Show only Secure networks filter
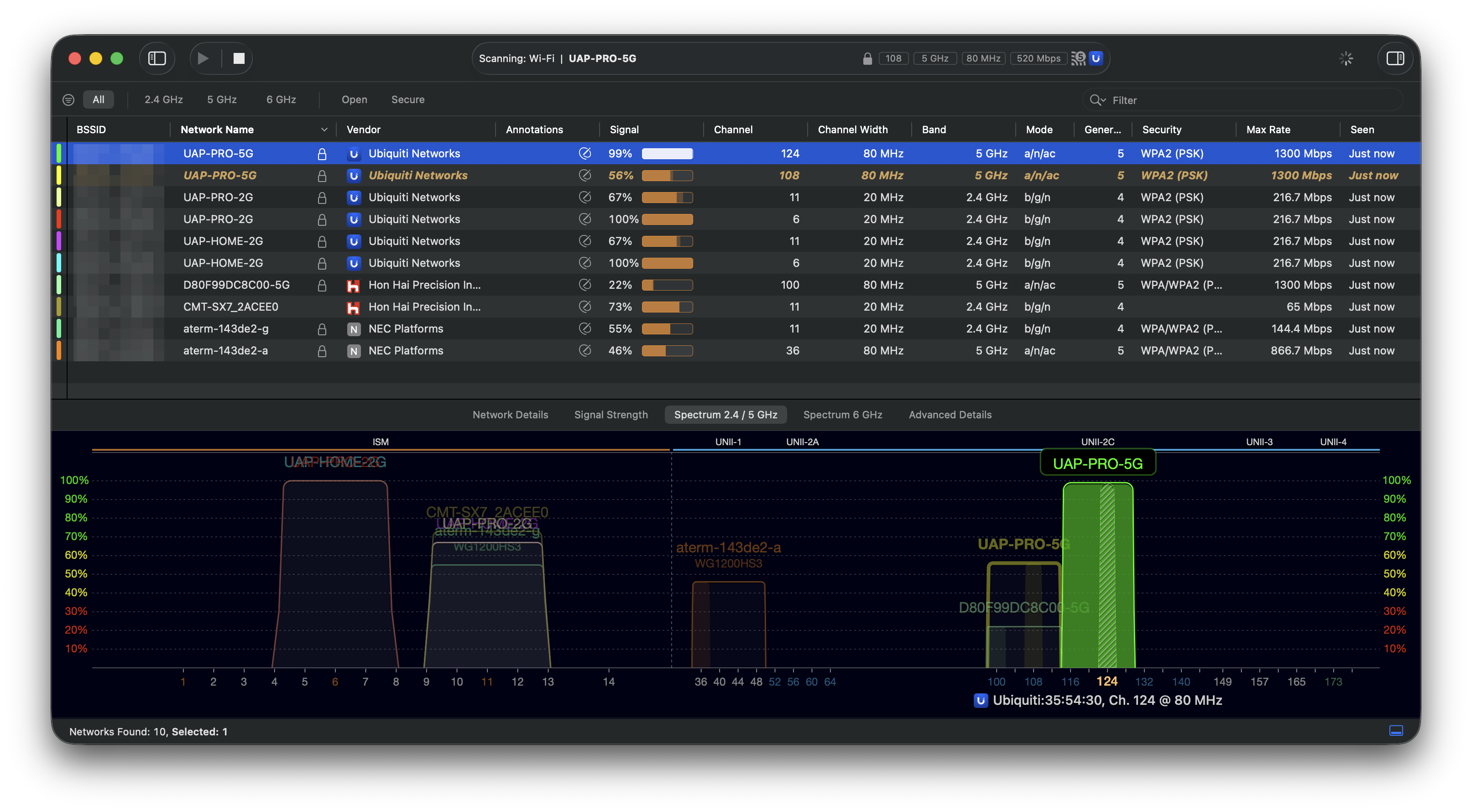The image size is (1472, 812). click(x=407, y=99)
